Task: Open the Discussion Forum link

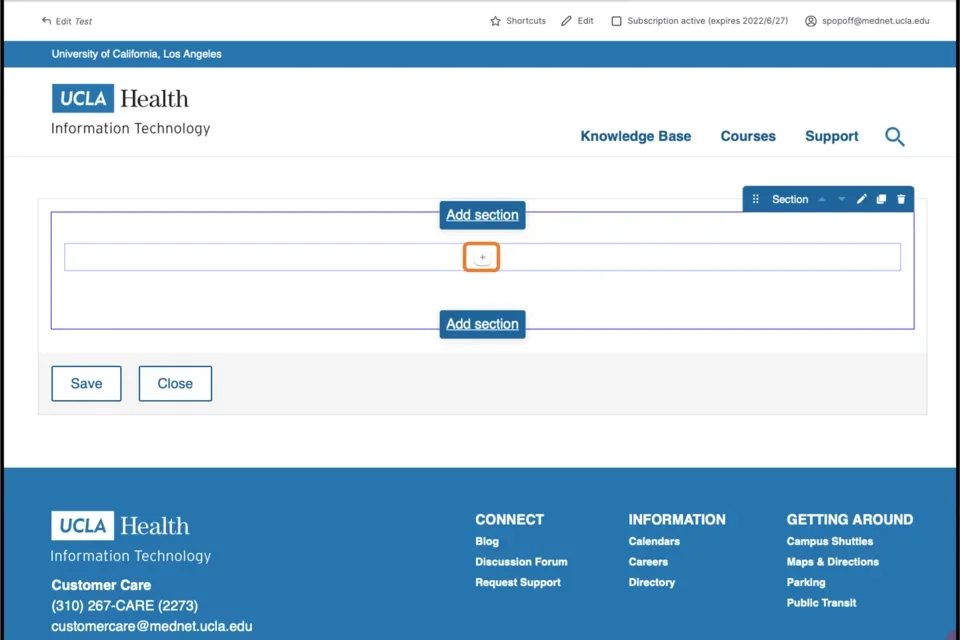Action: pos(521,561)
